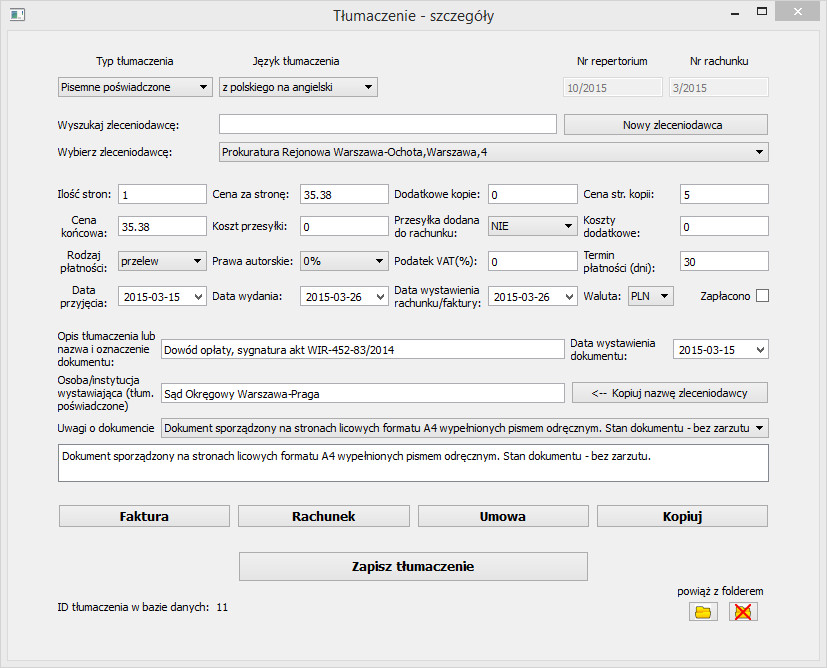The width and height of the screenshot is (827, 668).
Task: Click the Opis tłumaczenia document description field
Action: tap(362, 350)
